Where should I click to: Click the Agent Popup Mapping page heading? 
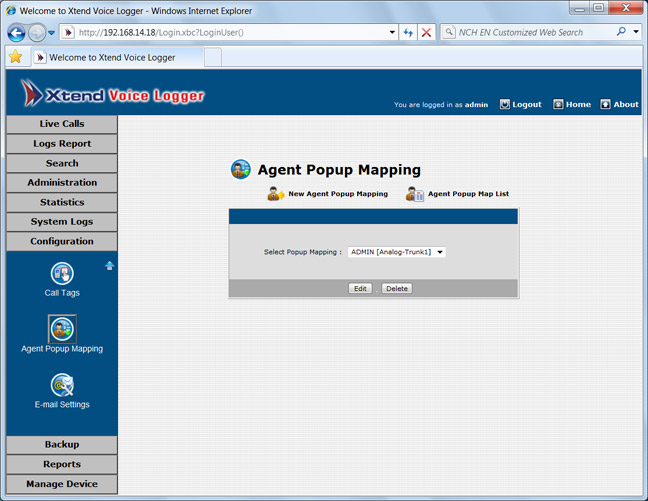[339, 169]
